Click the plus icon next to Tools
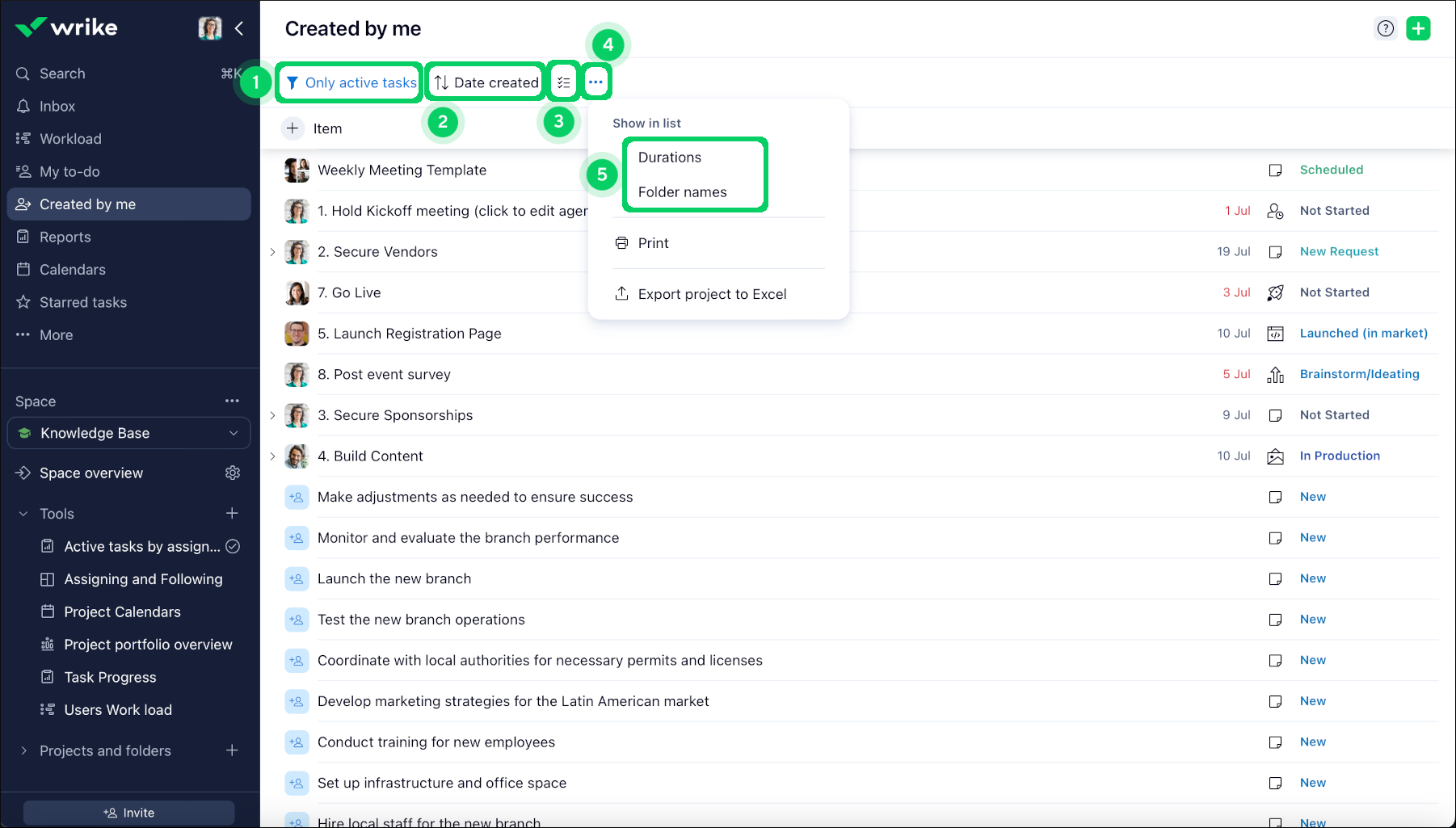Image resolution: width=1456 pixels, height=828 pixels. 232,513
